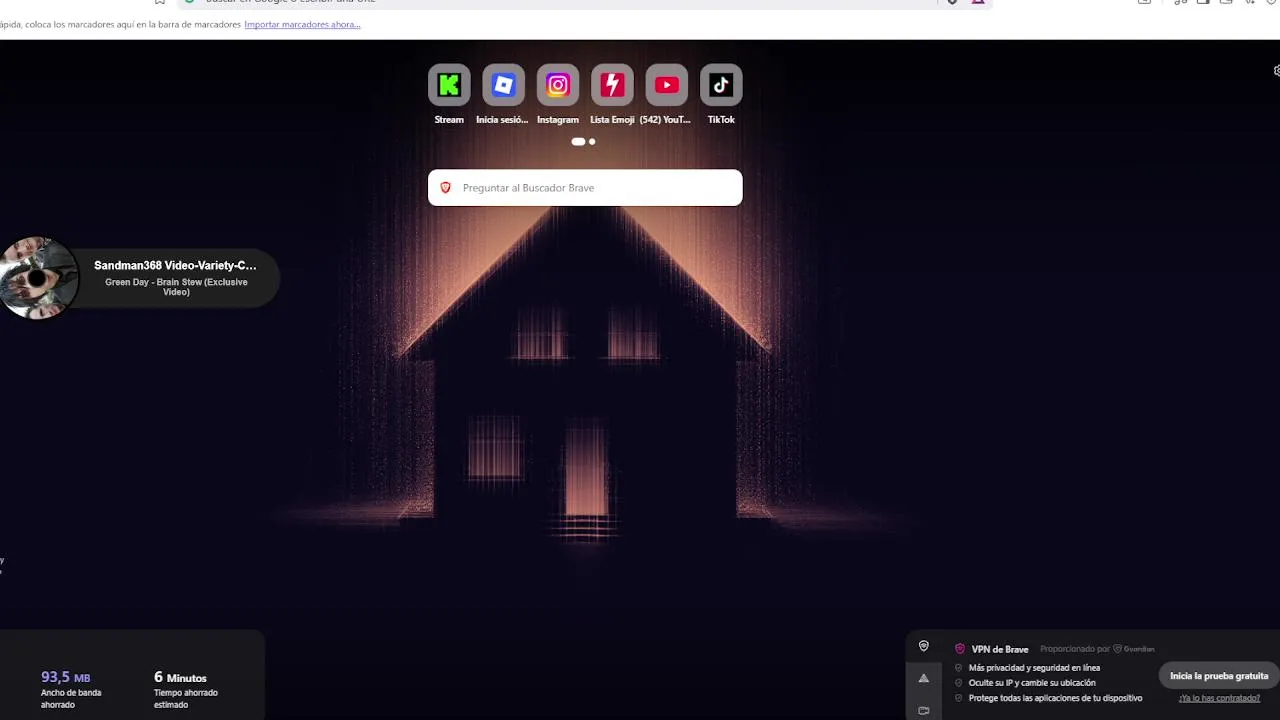
Task: Click the circular album art thumbnail
Action: coord(39,278)
